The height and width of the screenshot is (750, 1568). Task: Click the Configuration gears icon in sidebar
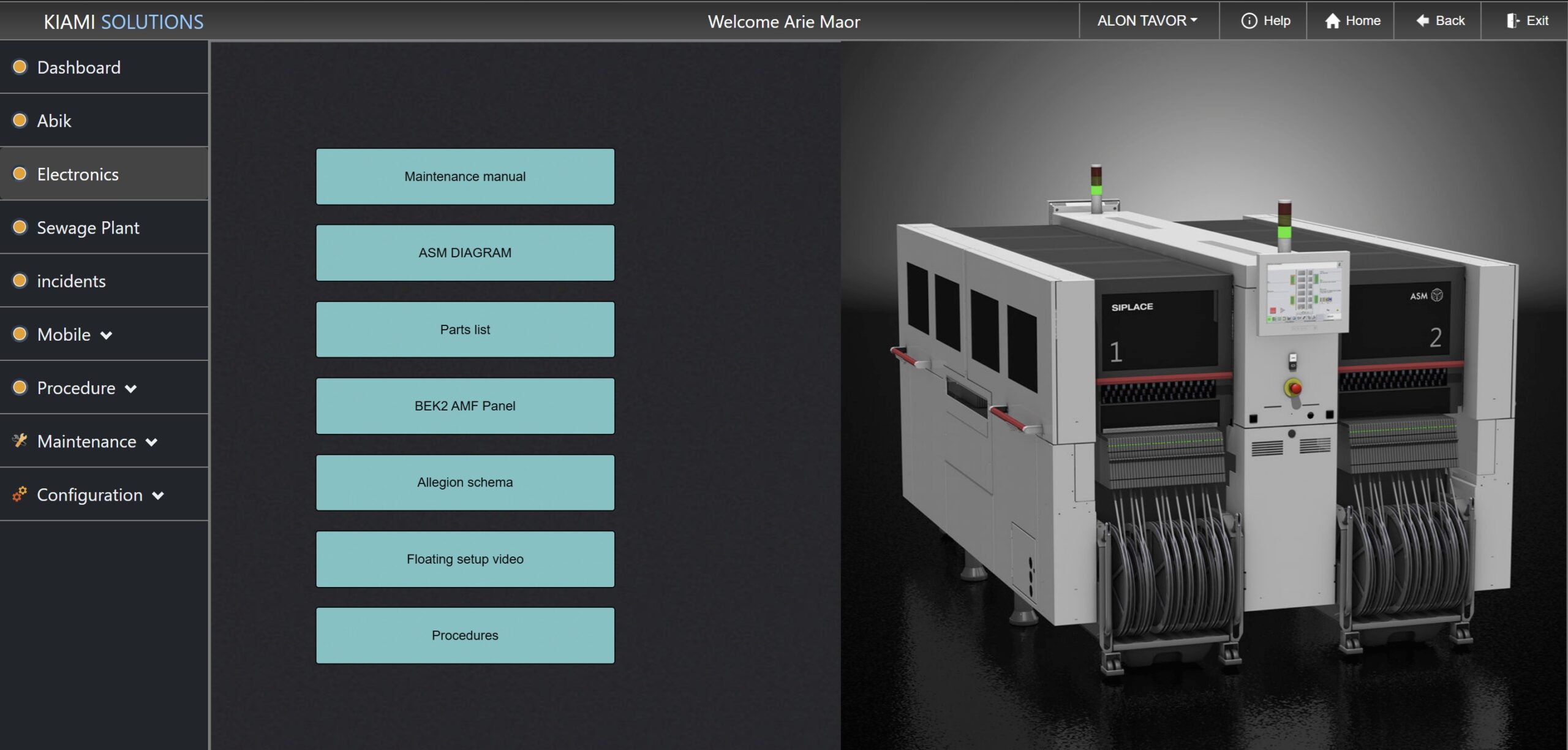click(x=20, y=494)
